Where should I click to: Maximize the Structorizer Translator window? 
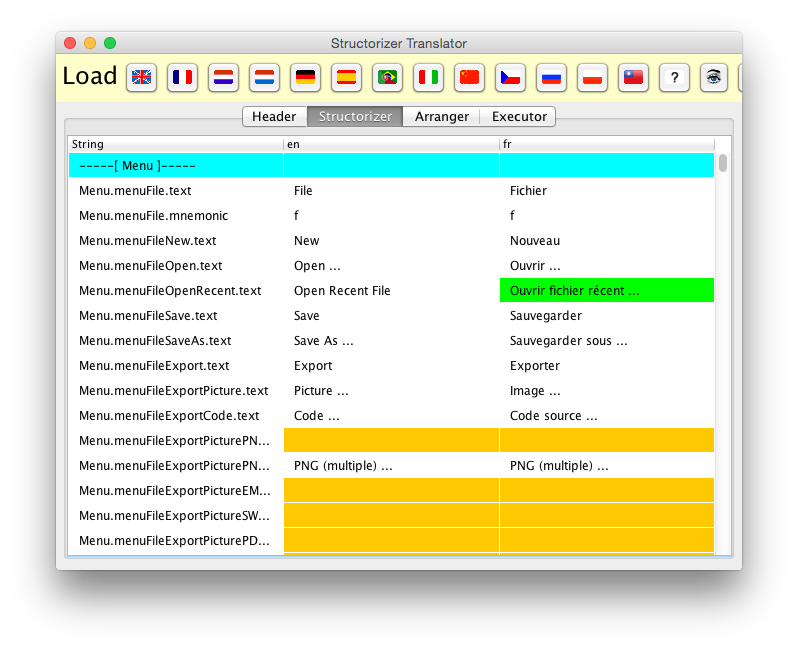[110, 43]
